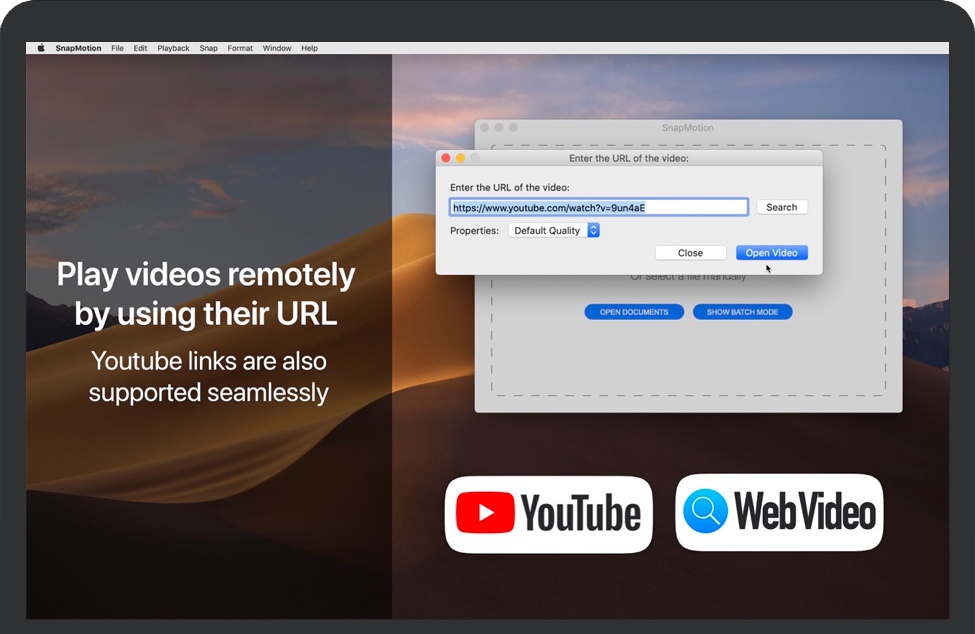Click the SHOW BATCH MODE button

(742, 312)
